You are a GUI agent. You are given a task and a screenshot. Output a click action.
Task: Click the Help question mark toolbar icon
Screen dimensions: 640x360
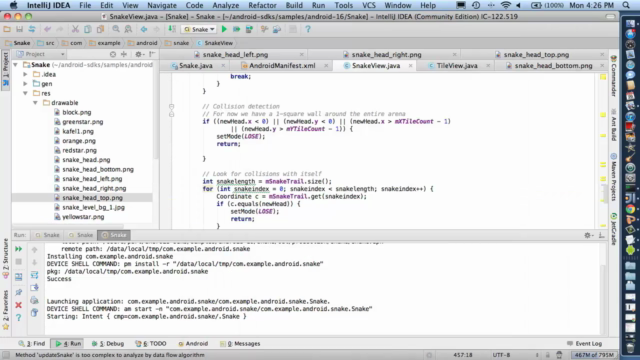click(x=308, y=29)
